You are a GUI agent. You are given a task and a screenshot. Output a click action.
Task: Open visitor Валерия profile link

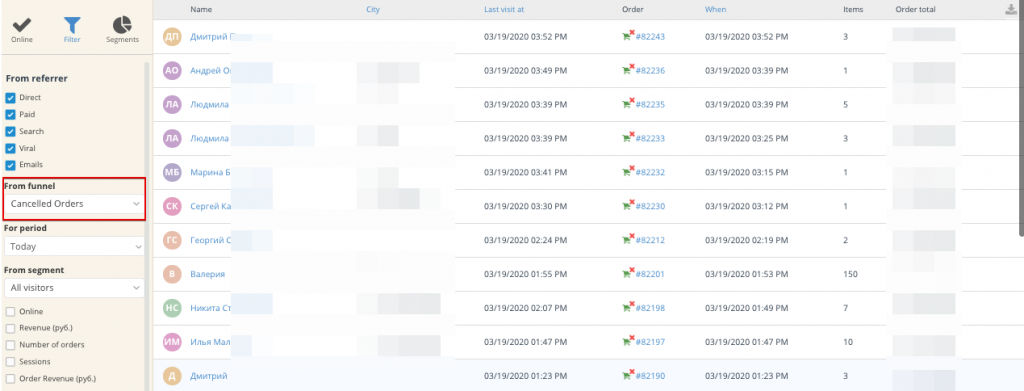coord(207,274)
